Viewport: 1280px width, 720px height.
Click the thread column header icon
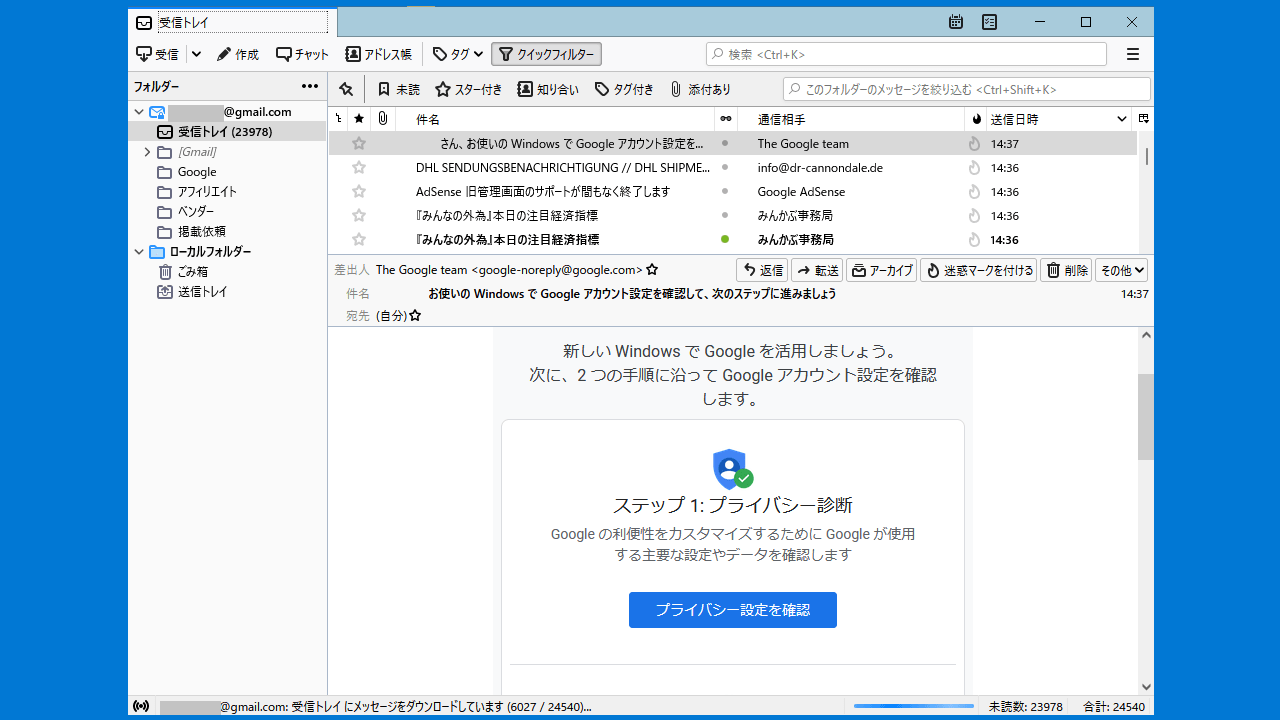(338, 119)
